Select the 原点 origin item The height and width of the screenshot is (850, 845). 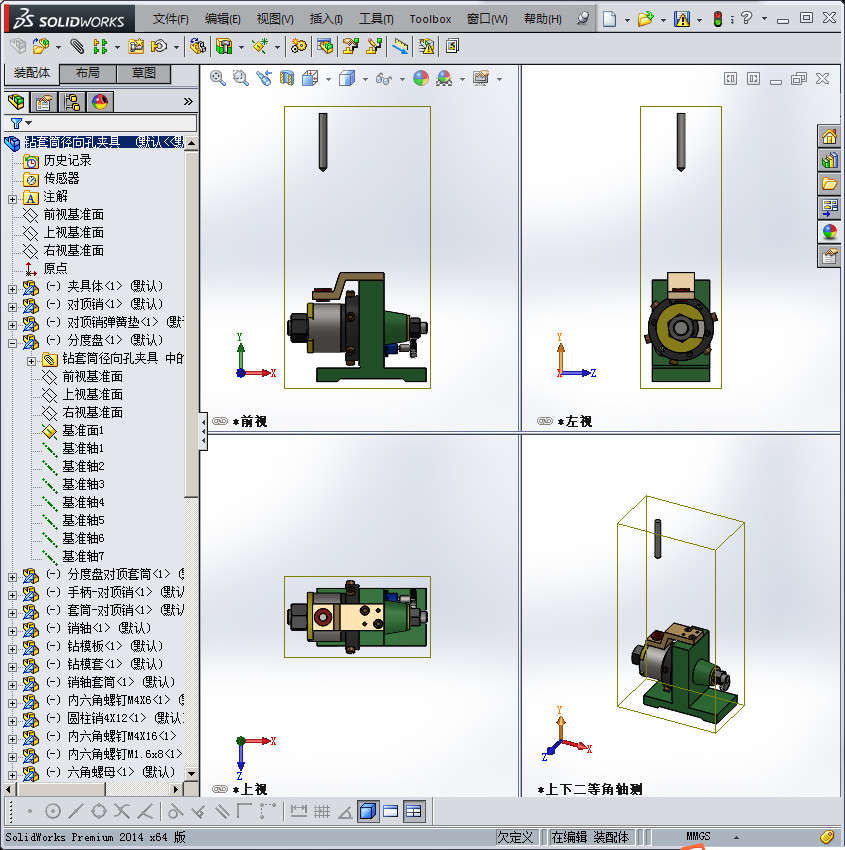click(55, 268)
